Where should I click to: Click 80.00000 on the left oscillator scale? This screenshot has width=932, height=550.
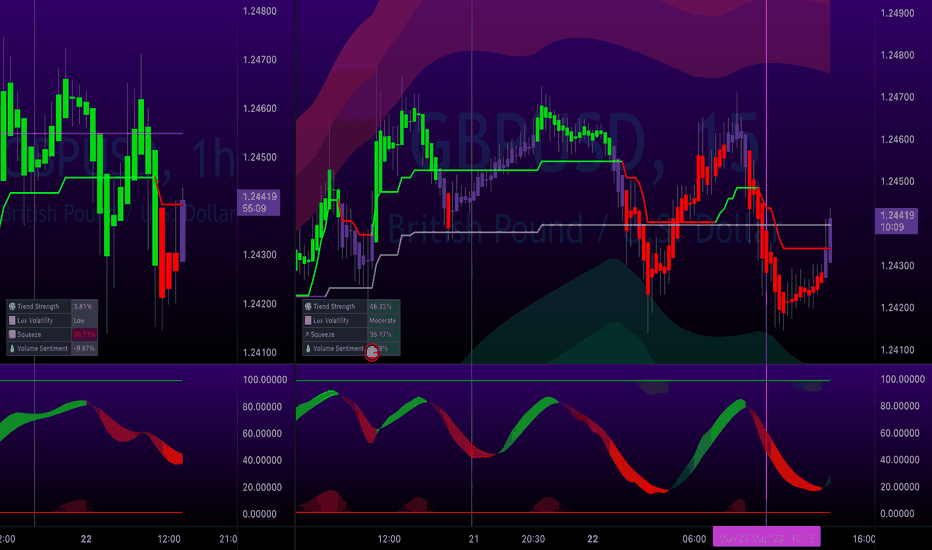pyautogui.click(x=262, y=407)
